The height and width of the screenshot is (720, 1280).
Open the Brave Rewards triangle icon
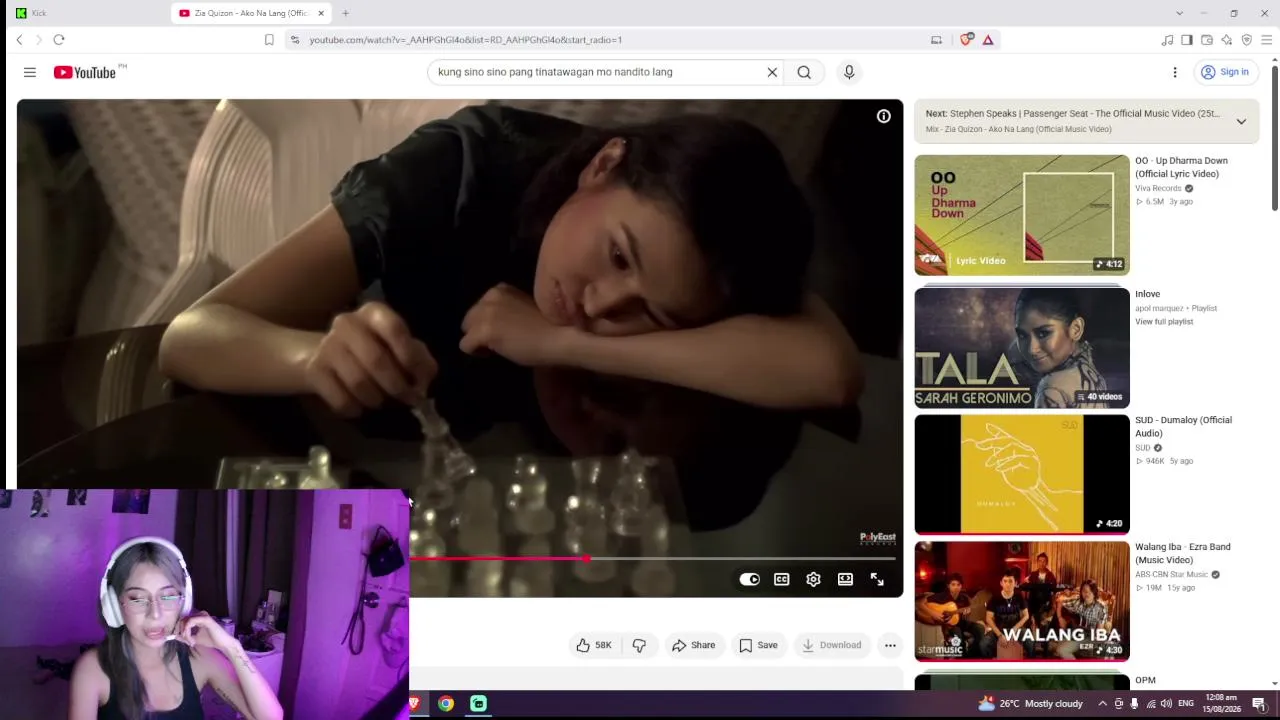tap(988, 40)
